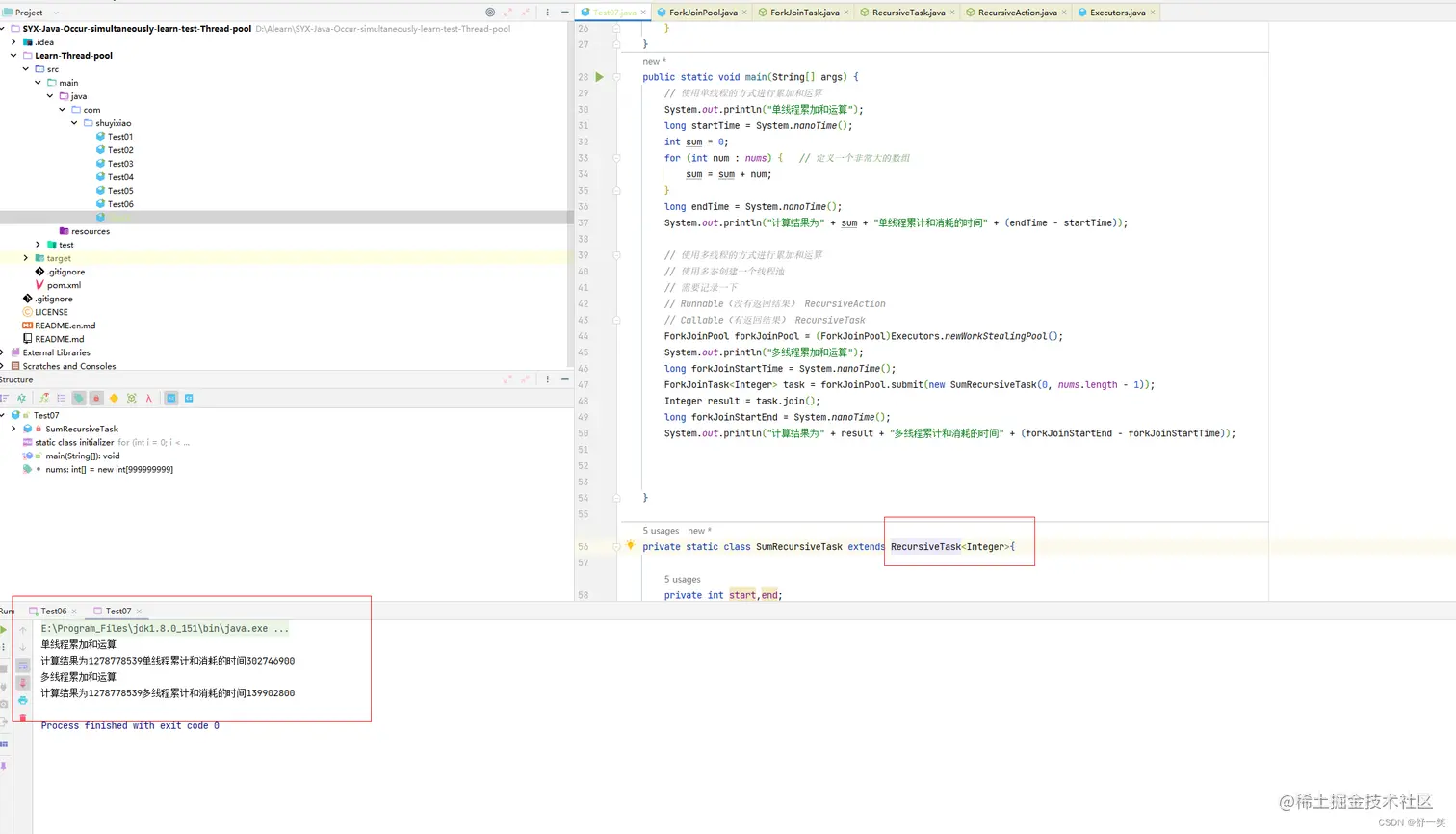The height and width of the screenshot is (834, 1456).
Task: Select the LICENSE file
Action: click(x=51, y=312)
